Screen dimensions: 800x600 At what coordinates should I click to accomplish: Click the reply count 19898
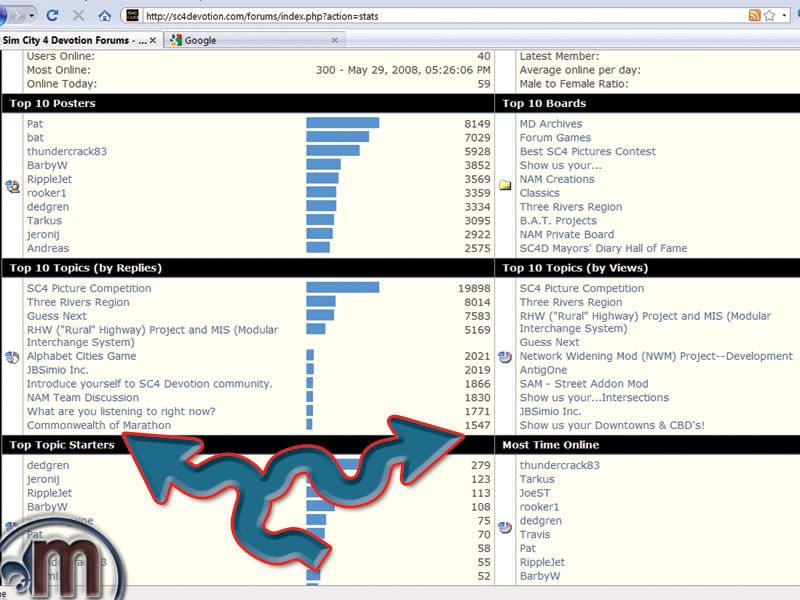[474, 288]
